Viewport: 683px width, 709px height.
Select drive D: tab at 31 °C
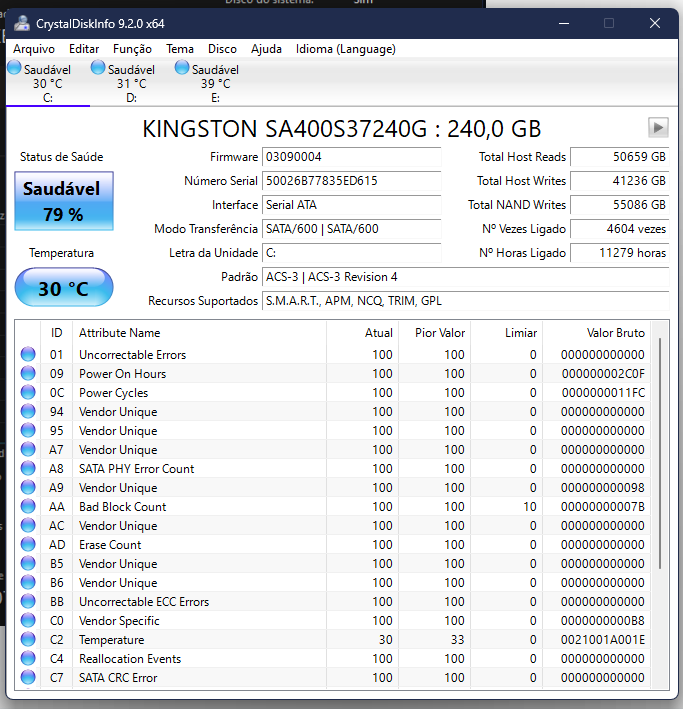(x=132, y=83)
